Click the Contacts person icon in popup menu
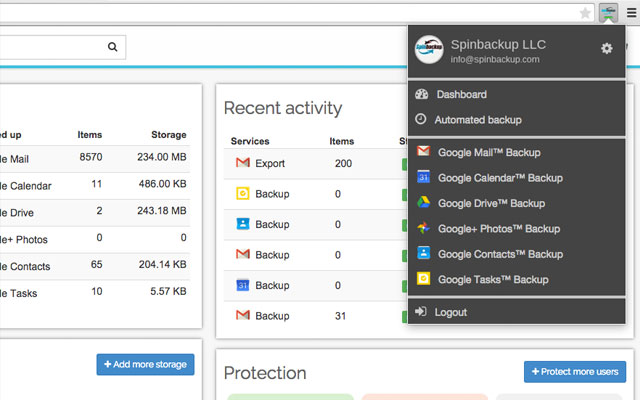The image size is (640, 400). [x=423, y=253]
